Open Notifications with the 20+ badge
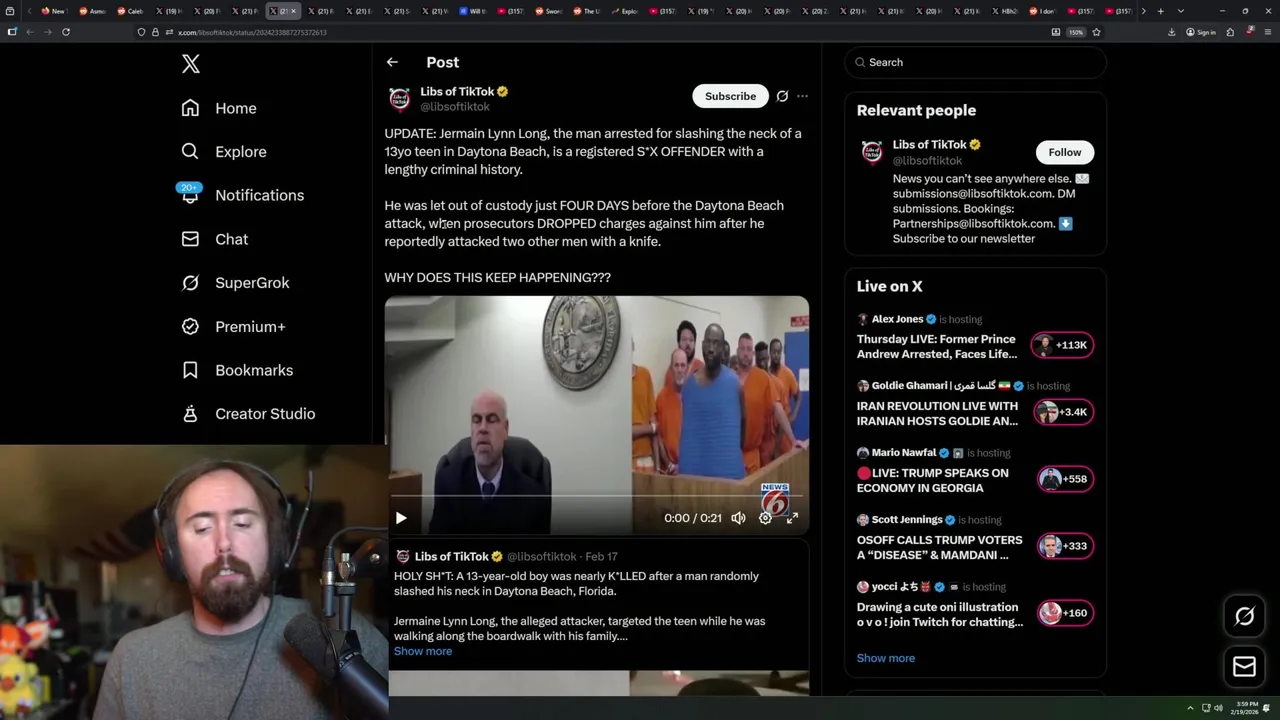 tap(242, 195)
